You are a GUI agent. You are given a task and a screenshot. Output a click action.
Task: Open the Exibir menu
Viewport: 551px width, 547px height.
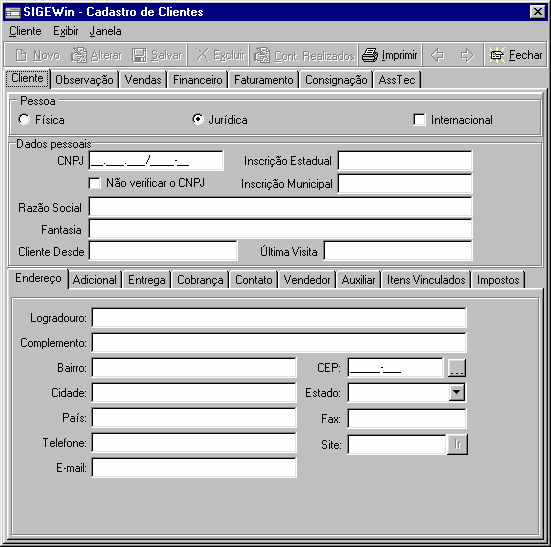66,31
